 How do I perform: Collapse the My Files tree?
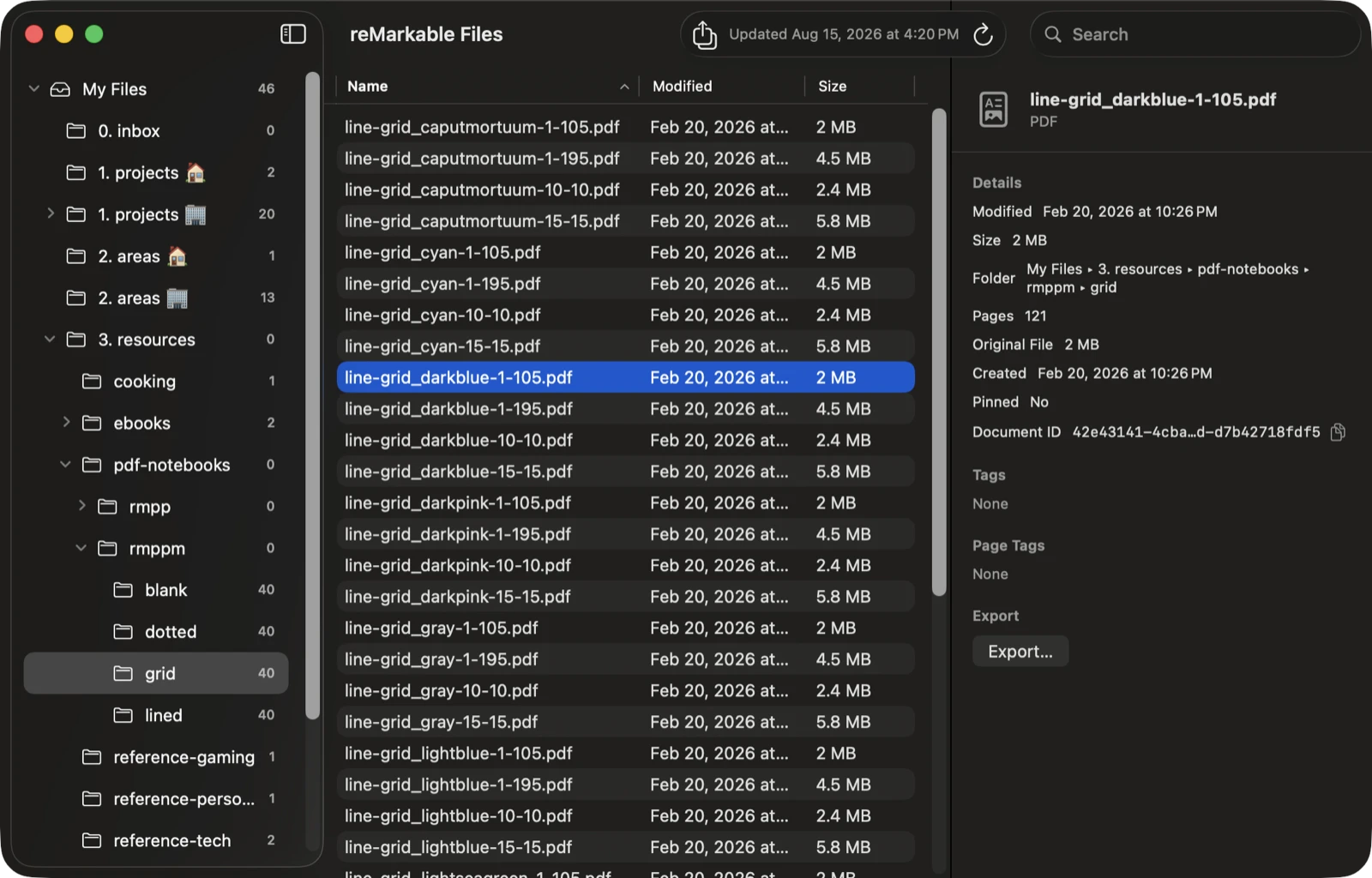[34, 88]
